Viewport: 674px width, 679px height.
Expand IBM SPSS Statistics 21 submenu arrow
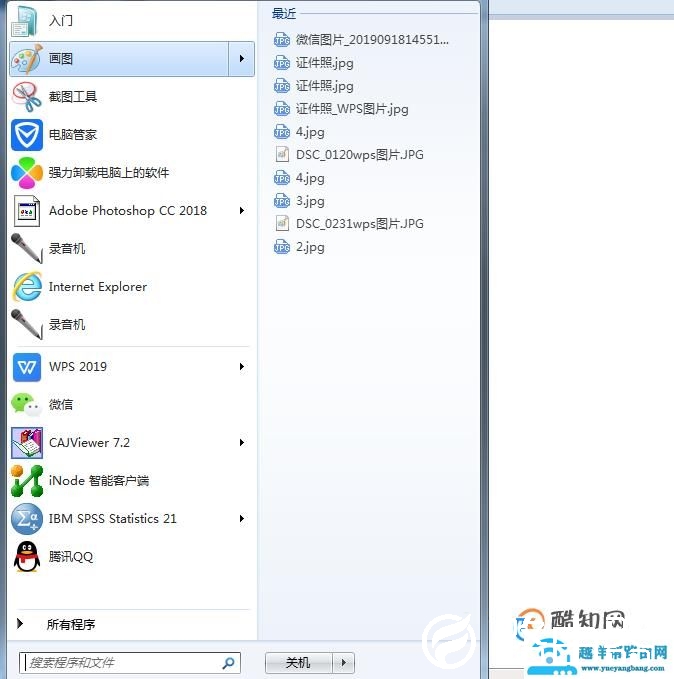tap(242, 519)
